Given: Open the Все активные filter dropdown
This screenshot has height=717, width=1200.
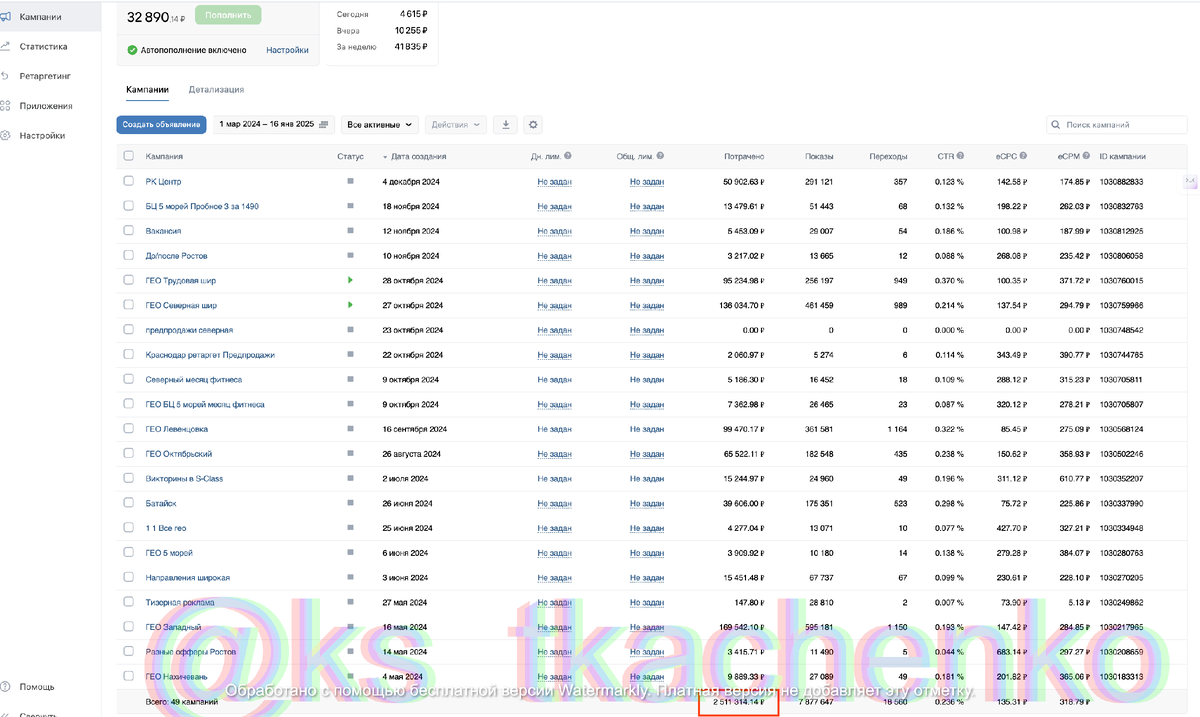Looking at the screenshot, I should point(380,125).
